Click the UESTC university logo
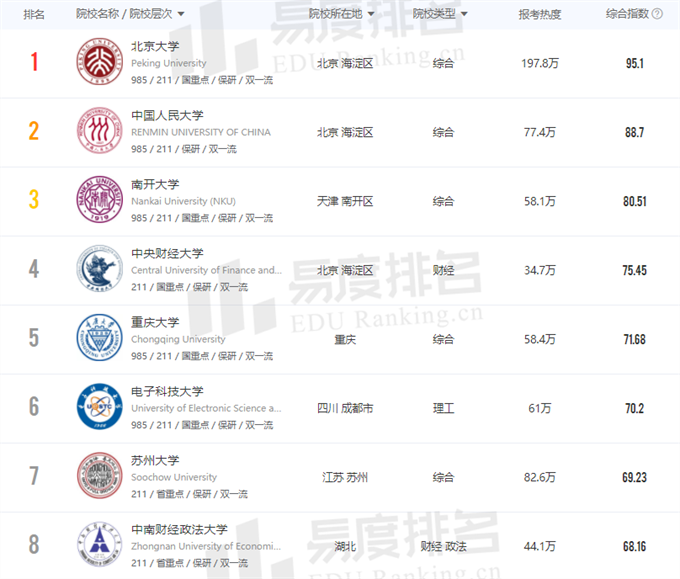The height and width of the screenshot is (579, 680). click(x=99, y=406)
